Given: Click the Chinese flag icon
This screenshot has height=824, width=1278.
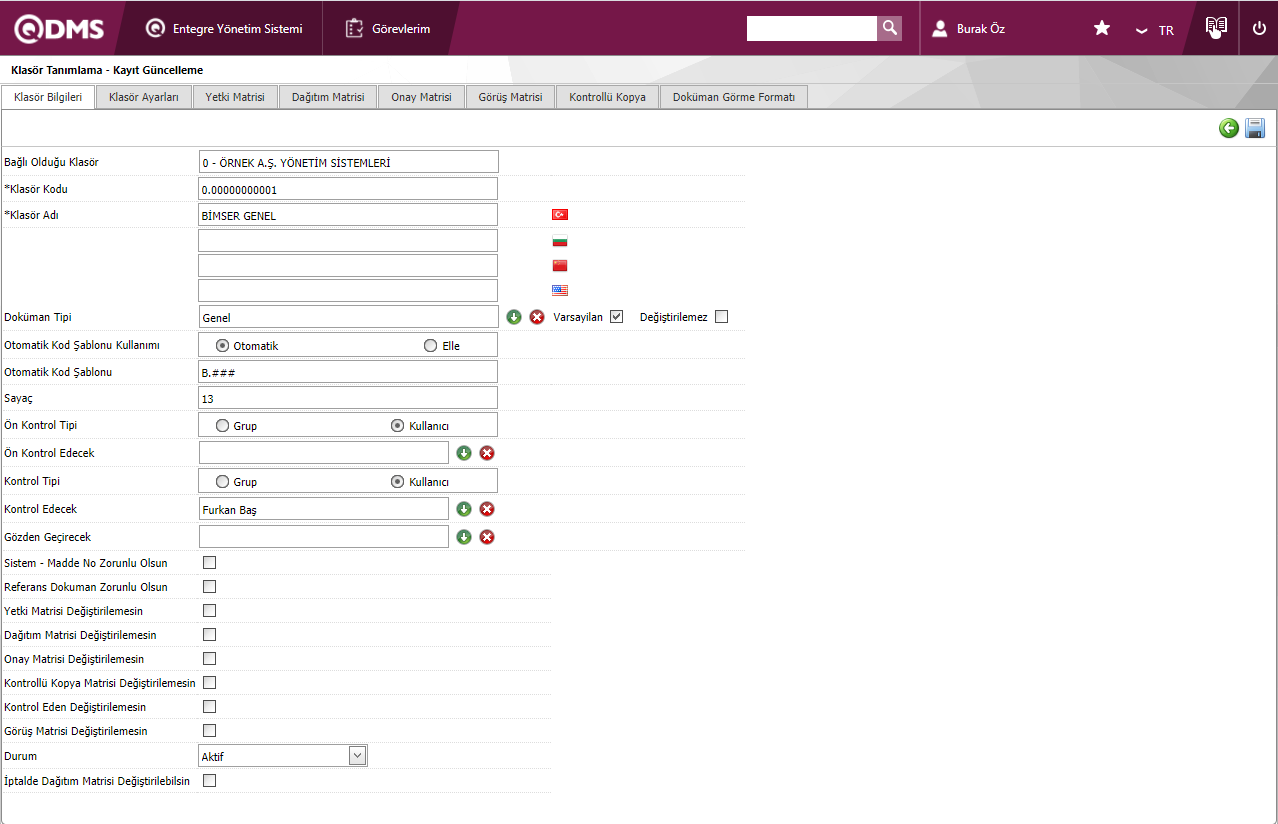Looking at the screenshot, I should pos(560,265).
